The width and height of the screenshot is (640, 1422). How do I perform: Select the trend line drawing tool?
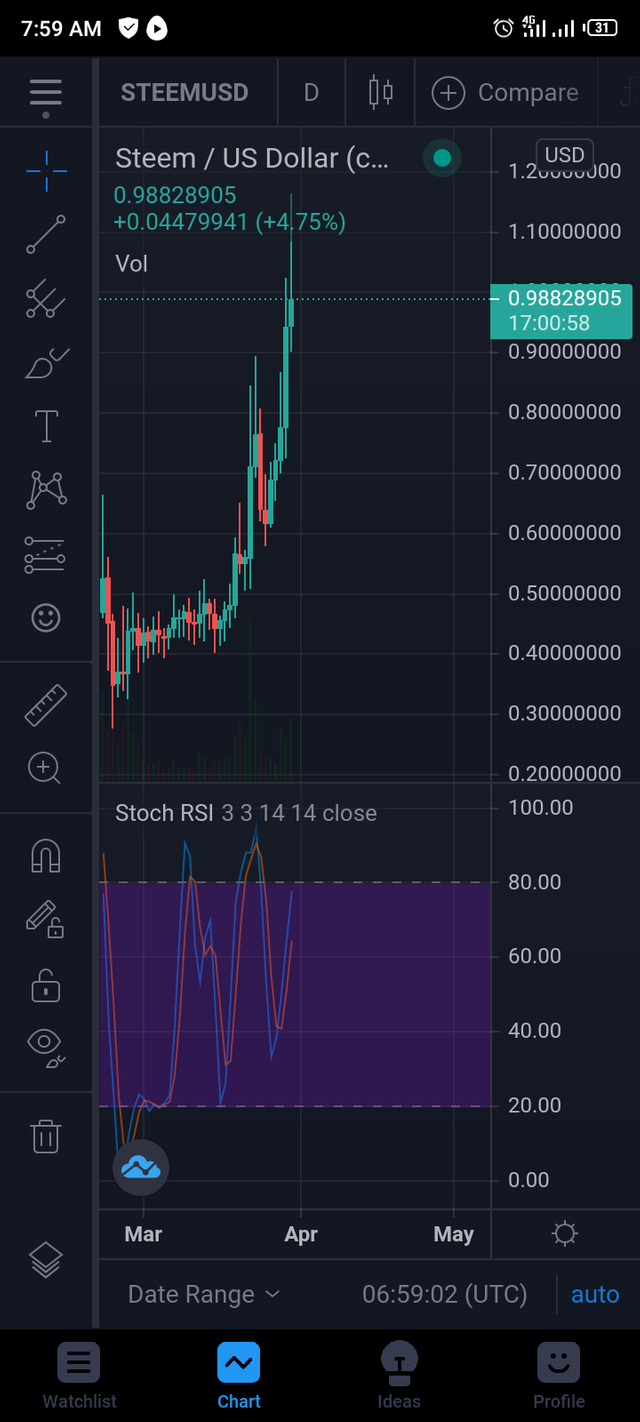pyautogui.click(x=46, y=234)
